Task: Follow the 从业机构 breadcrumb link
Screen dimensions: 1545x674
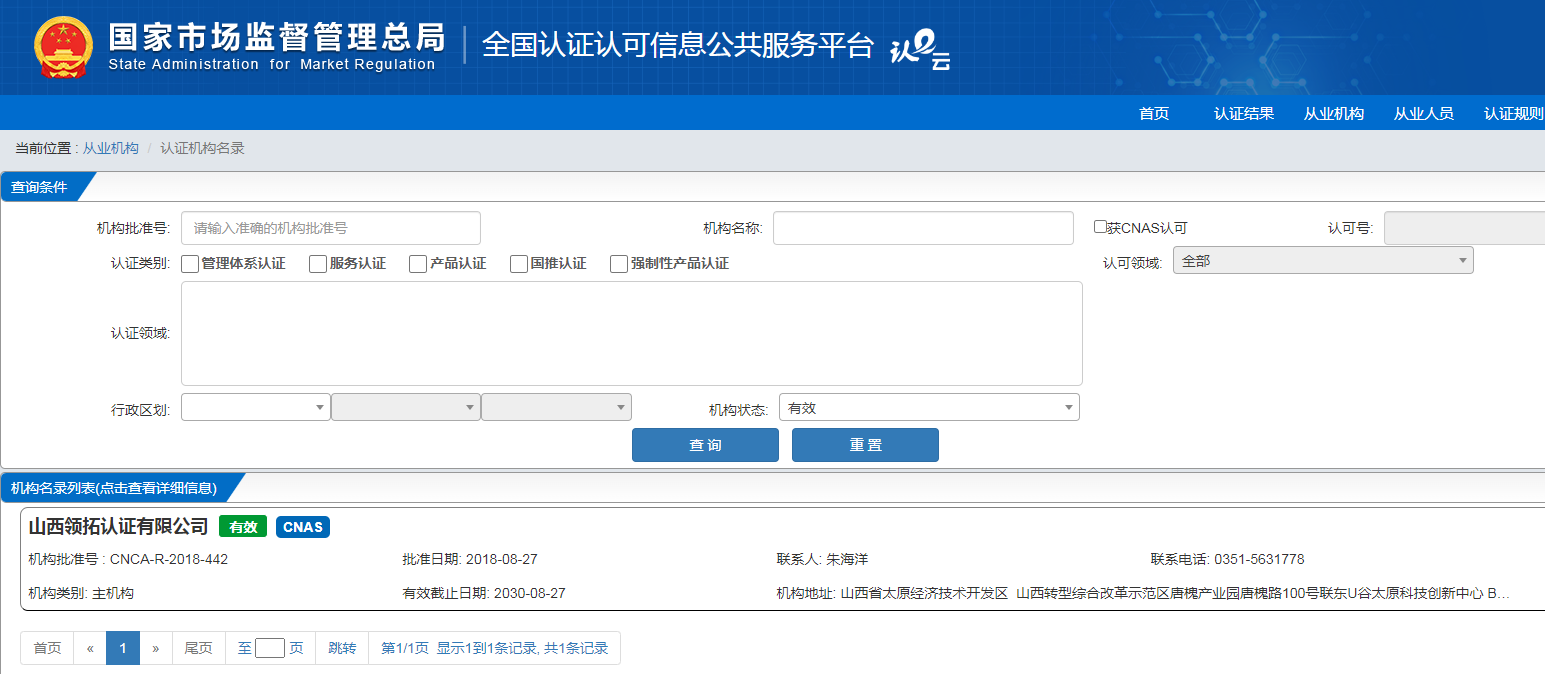Action: [111, 148]
